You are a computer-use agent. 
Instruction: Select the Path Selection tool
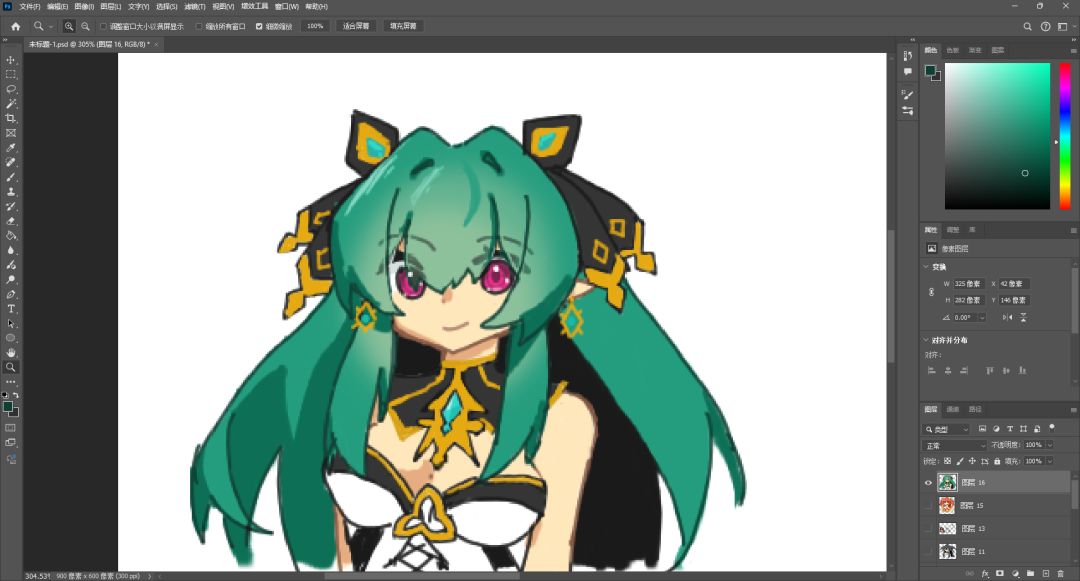pos(10,324)
